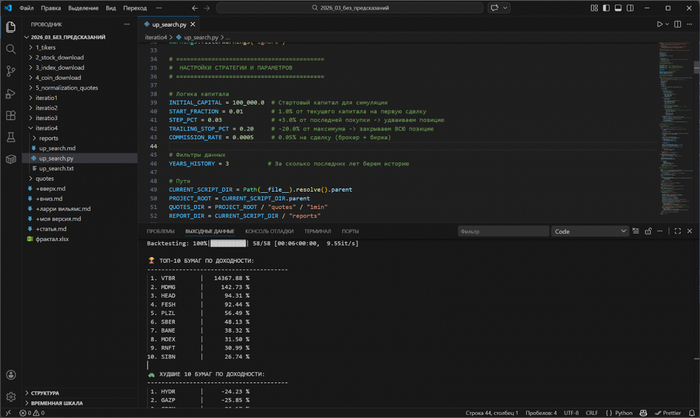Screen dimensions: 700x418
Task: Click the title bar search box
Action: [350, 8]
